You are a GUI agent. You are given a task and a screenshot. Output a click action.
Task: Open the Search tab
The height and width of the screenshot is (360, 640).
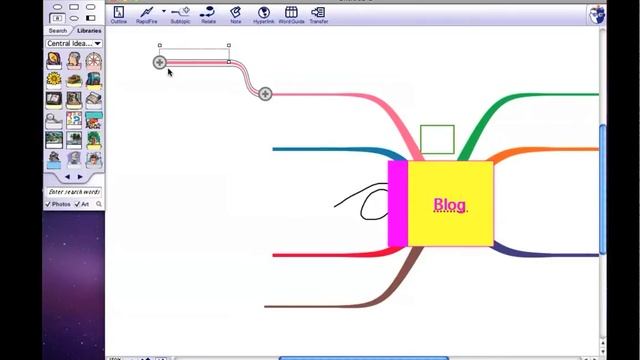pyautogui.click(x=58, y=31)
